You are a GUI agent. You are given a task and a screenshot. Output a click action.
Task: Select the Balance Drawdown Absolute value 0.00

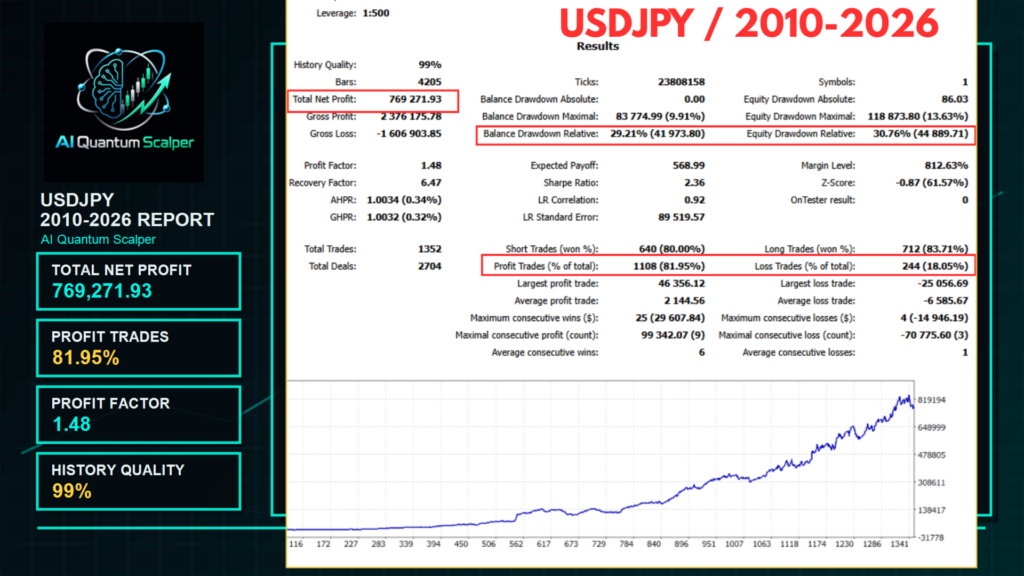[x=694, y=99]
